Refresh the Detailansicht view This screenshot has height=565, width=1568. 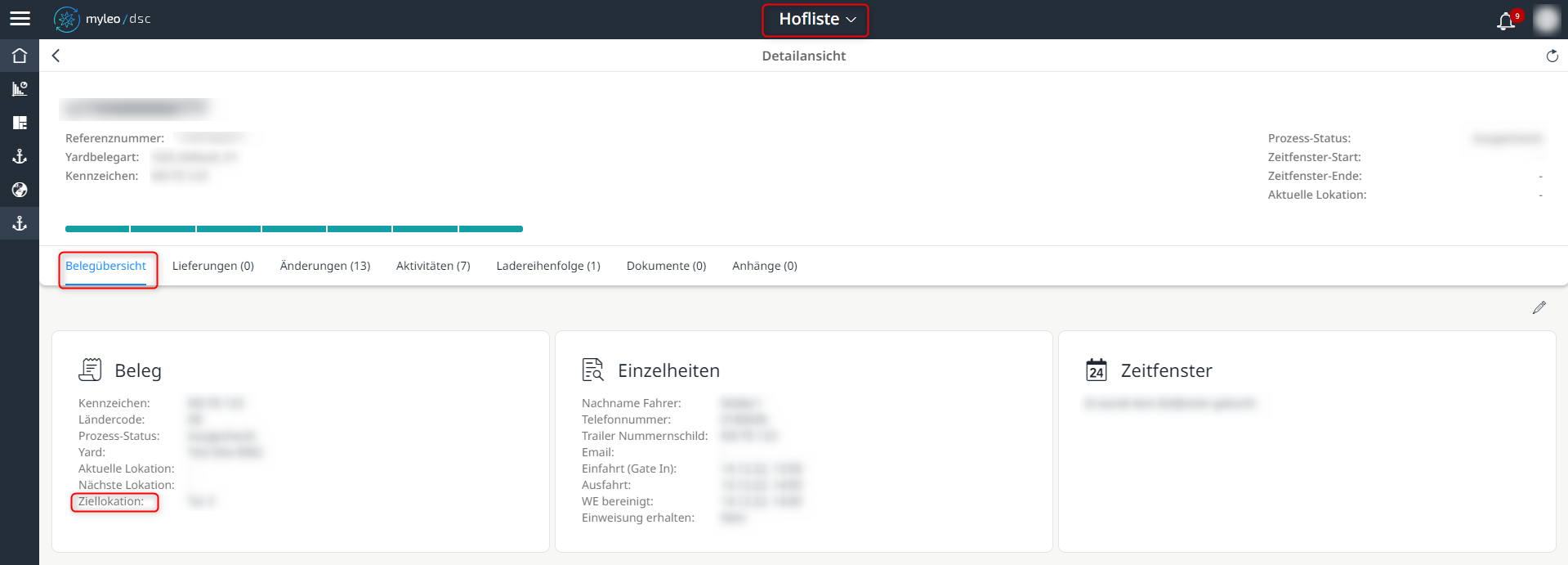1552,56
